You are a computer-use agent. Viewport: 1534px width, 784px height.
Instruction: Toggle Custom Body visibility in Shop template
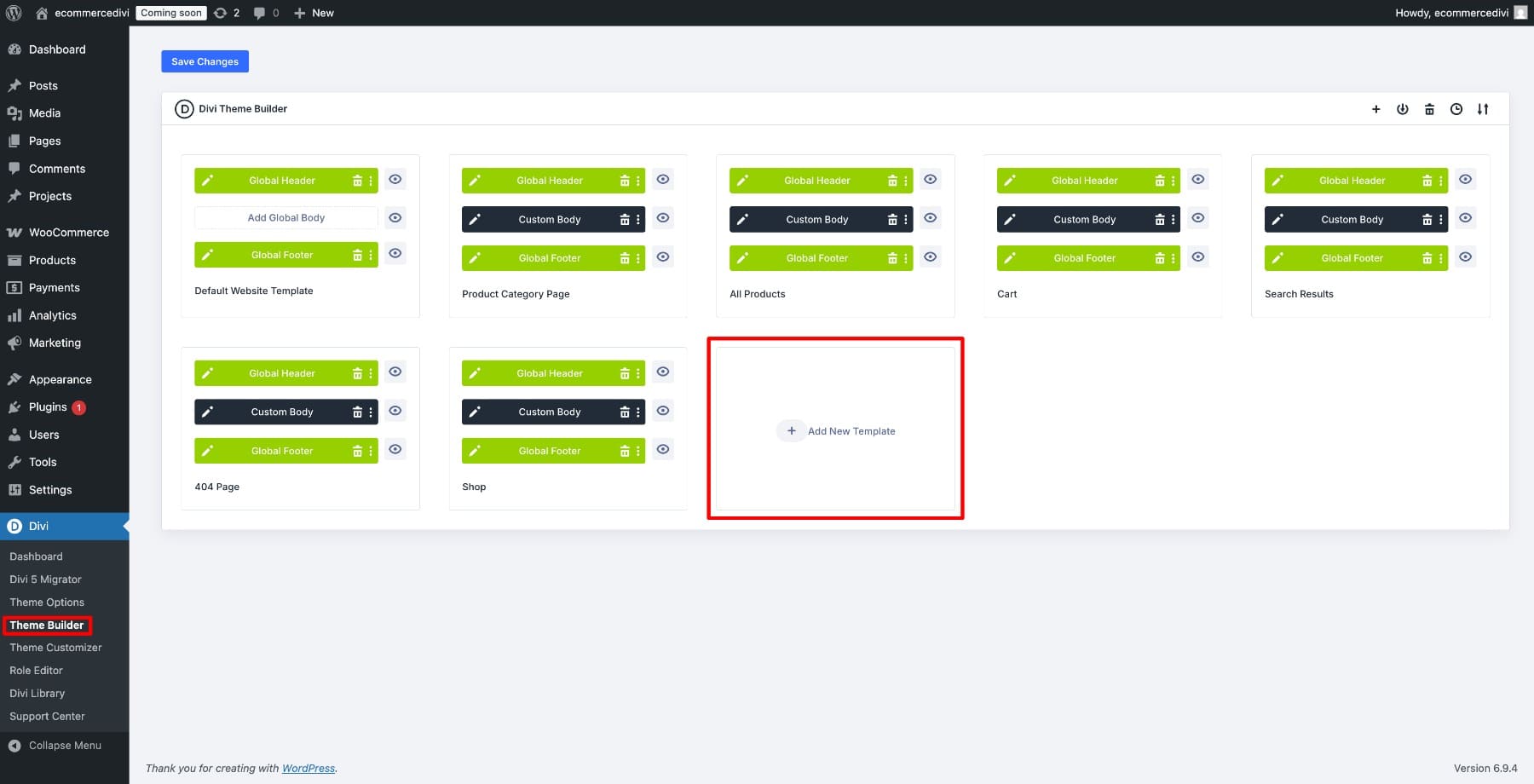pos(663,411)
